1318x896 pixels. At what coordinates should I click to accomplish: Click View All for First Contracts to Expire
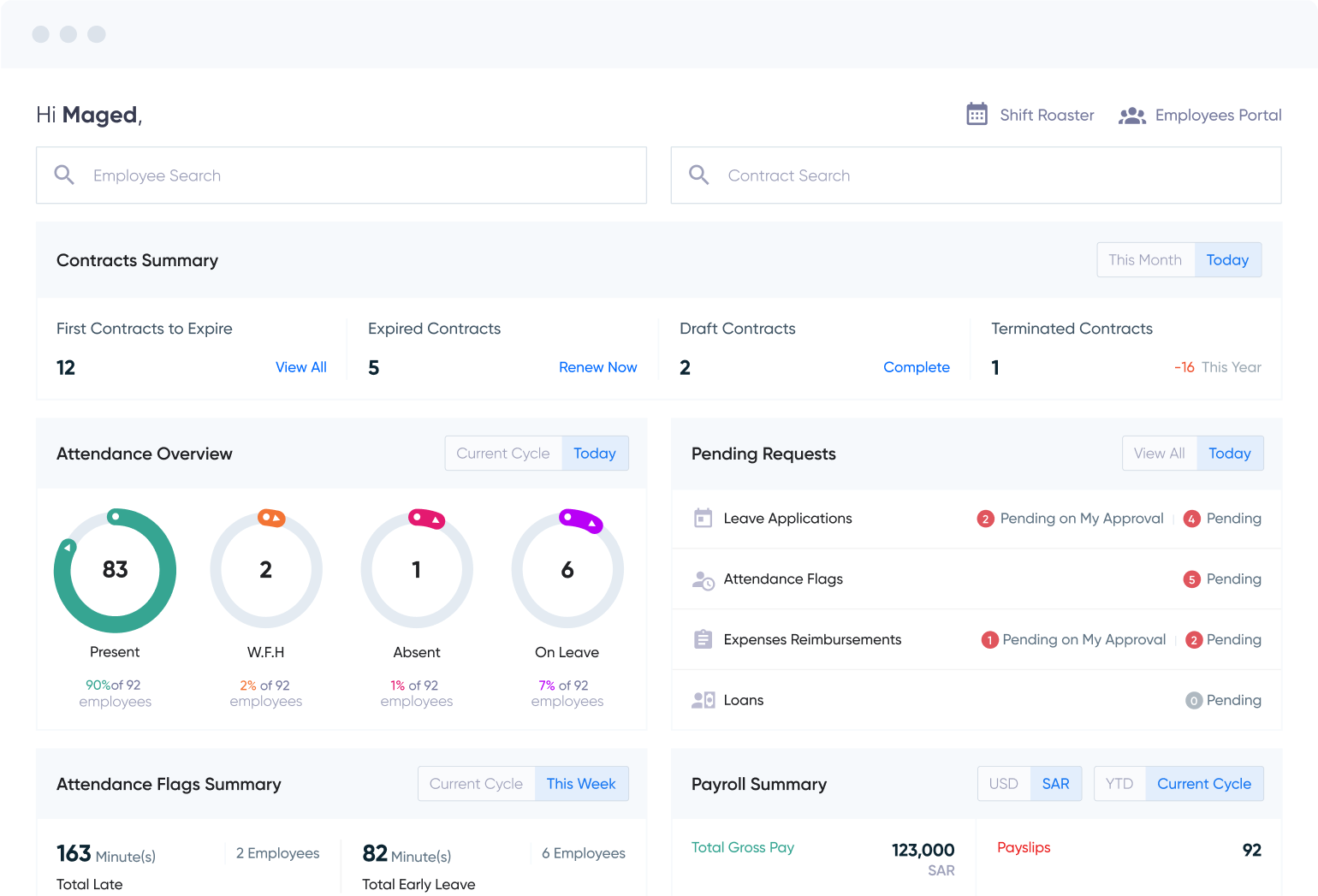[301, 367]
